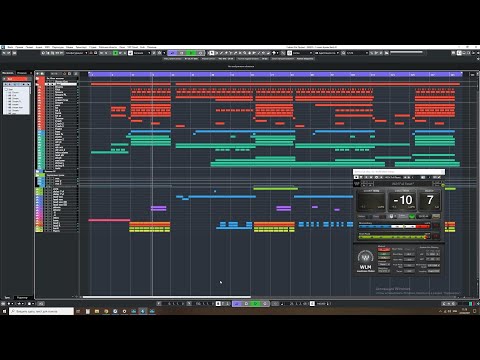
Task: Open the notification center icon
Action: (475, 311)
